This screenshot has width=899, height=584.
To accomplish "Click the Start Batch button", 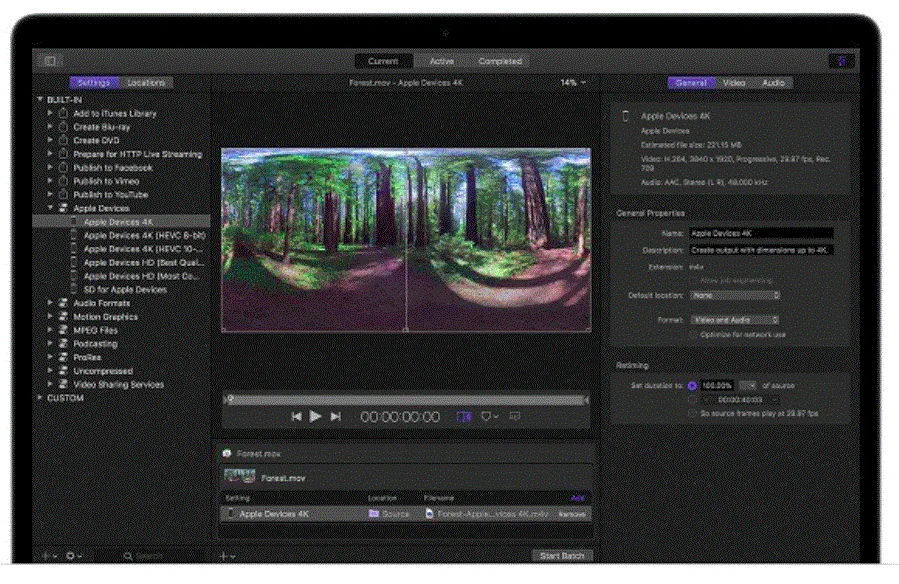I will 562,556.
